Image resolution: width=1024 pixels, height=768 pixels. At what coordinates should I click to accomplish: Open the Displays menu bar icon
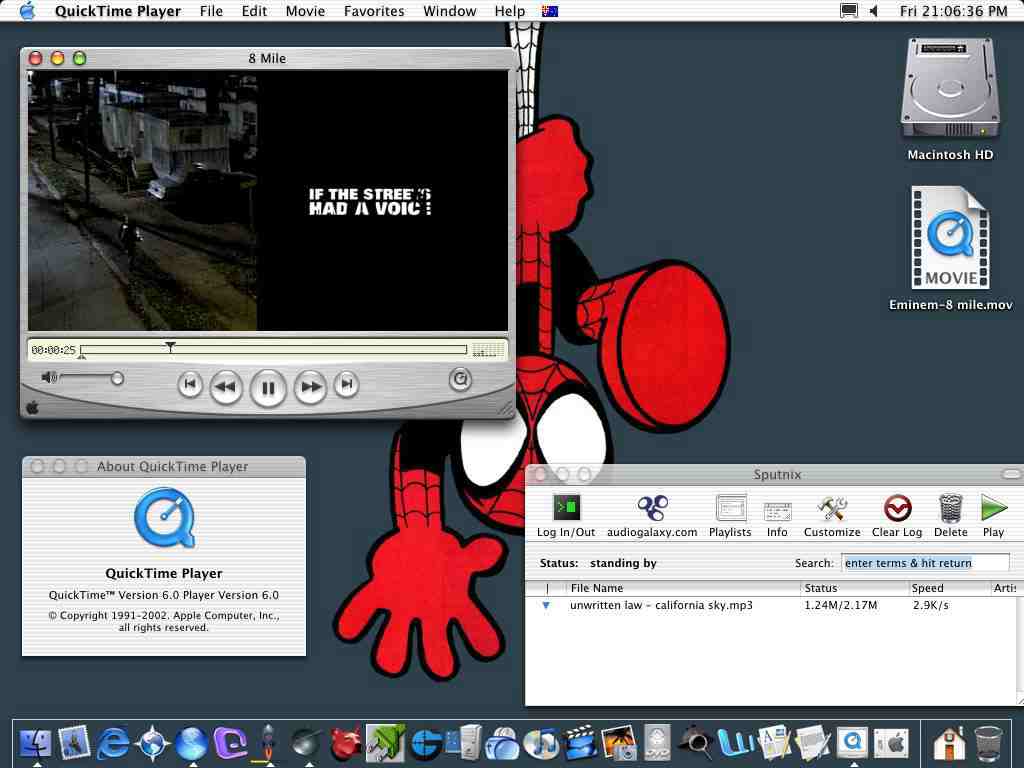[848, 11]
